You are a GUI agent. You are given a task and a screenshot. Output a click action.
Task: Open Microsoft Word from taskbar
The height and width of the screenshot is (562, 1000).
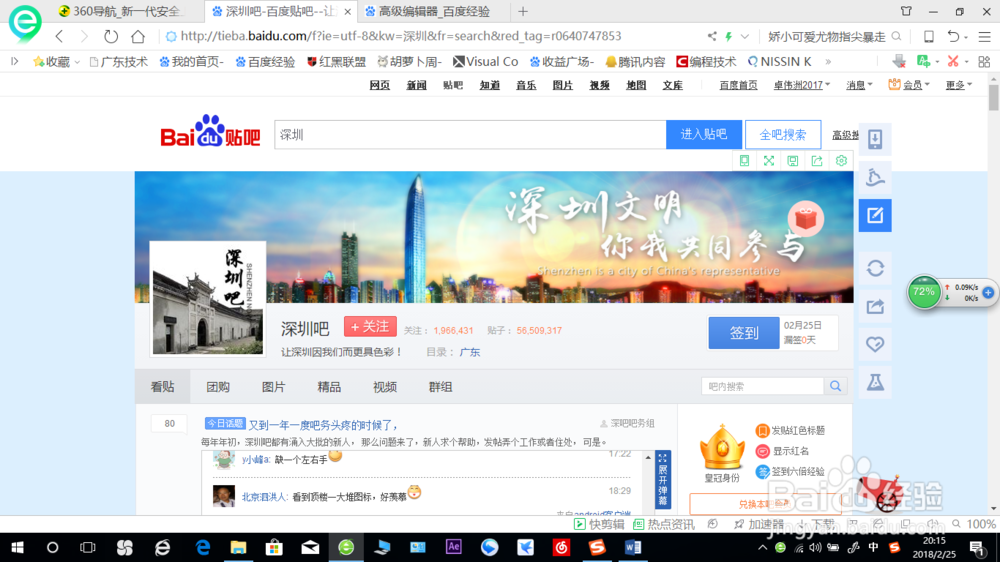coord(633,547)
